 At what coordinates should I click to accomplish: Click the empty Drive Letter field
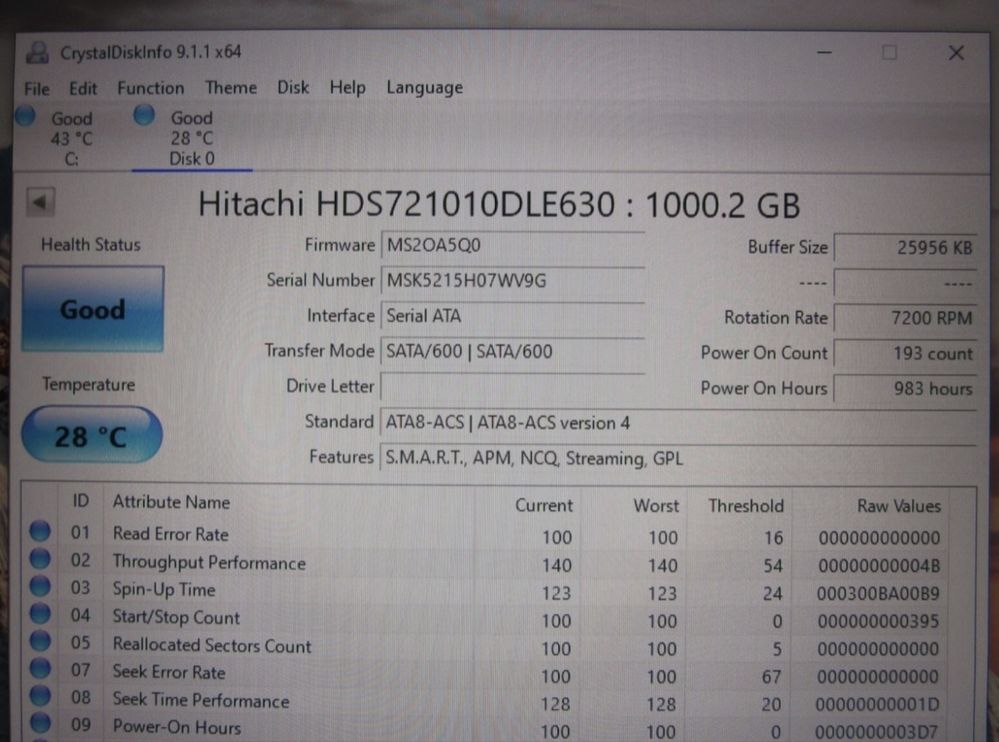coord(512,387)
